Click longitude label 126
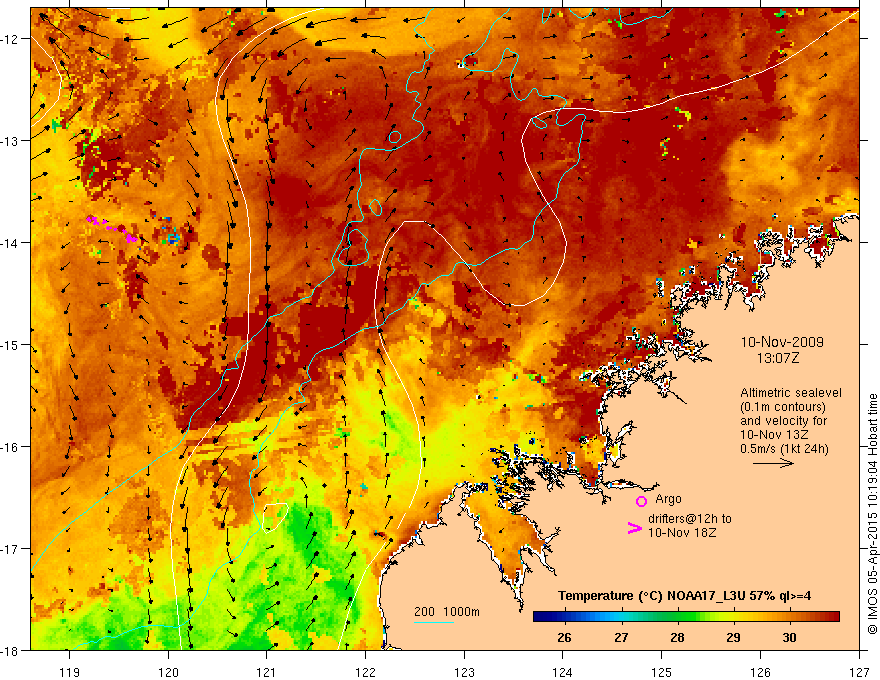 tap(760, 672)
